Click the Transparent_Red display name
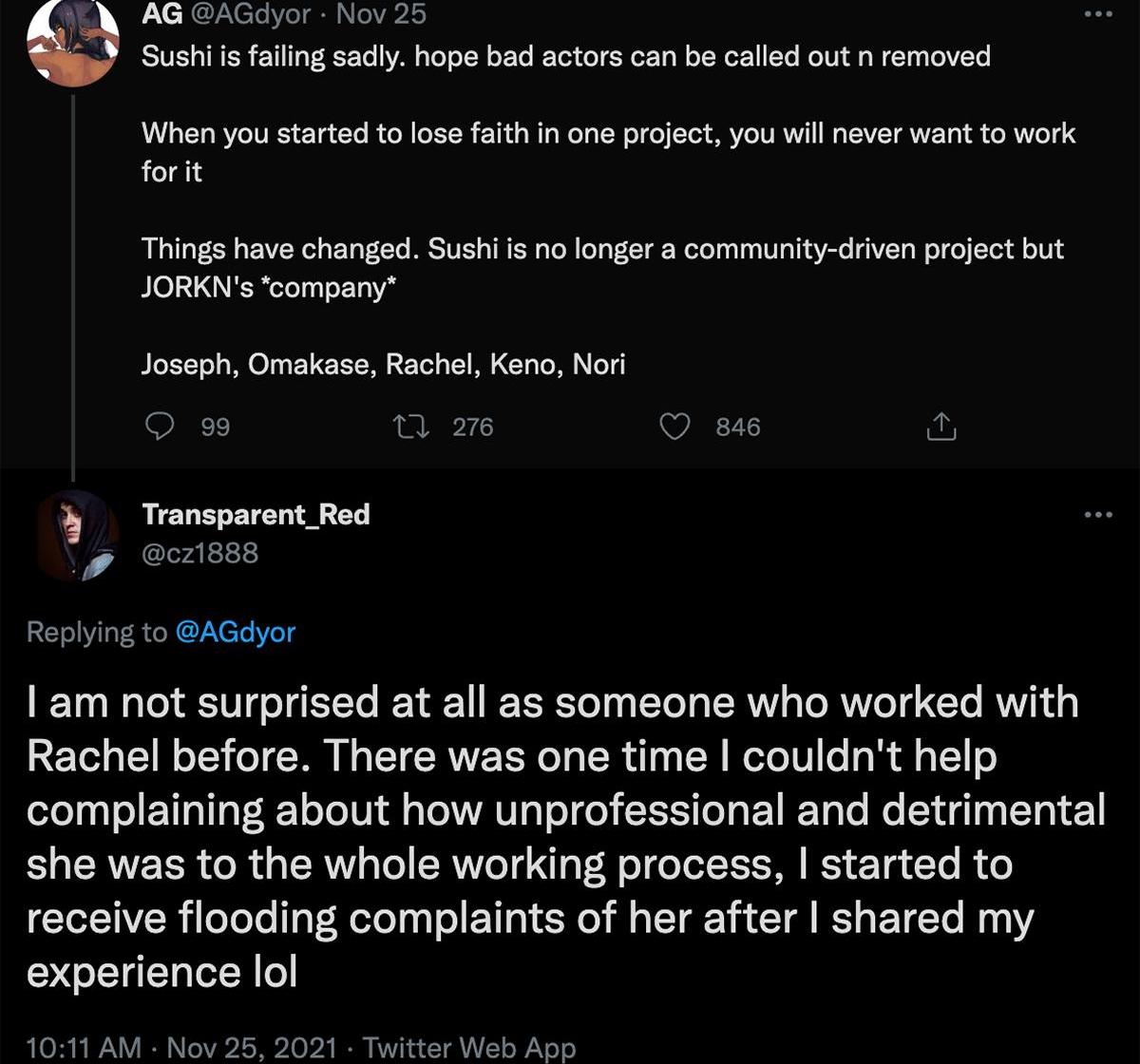This screenshot has height=1064, width=1140. tap(256, 514)
